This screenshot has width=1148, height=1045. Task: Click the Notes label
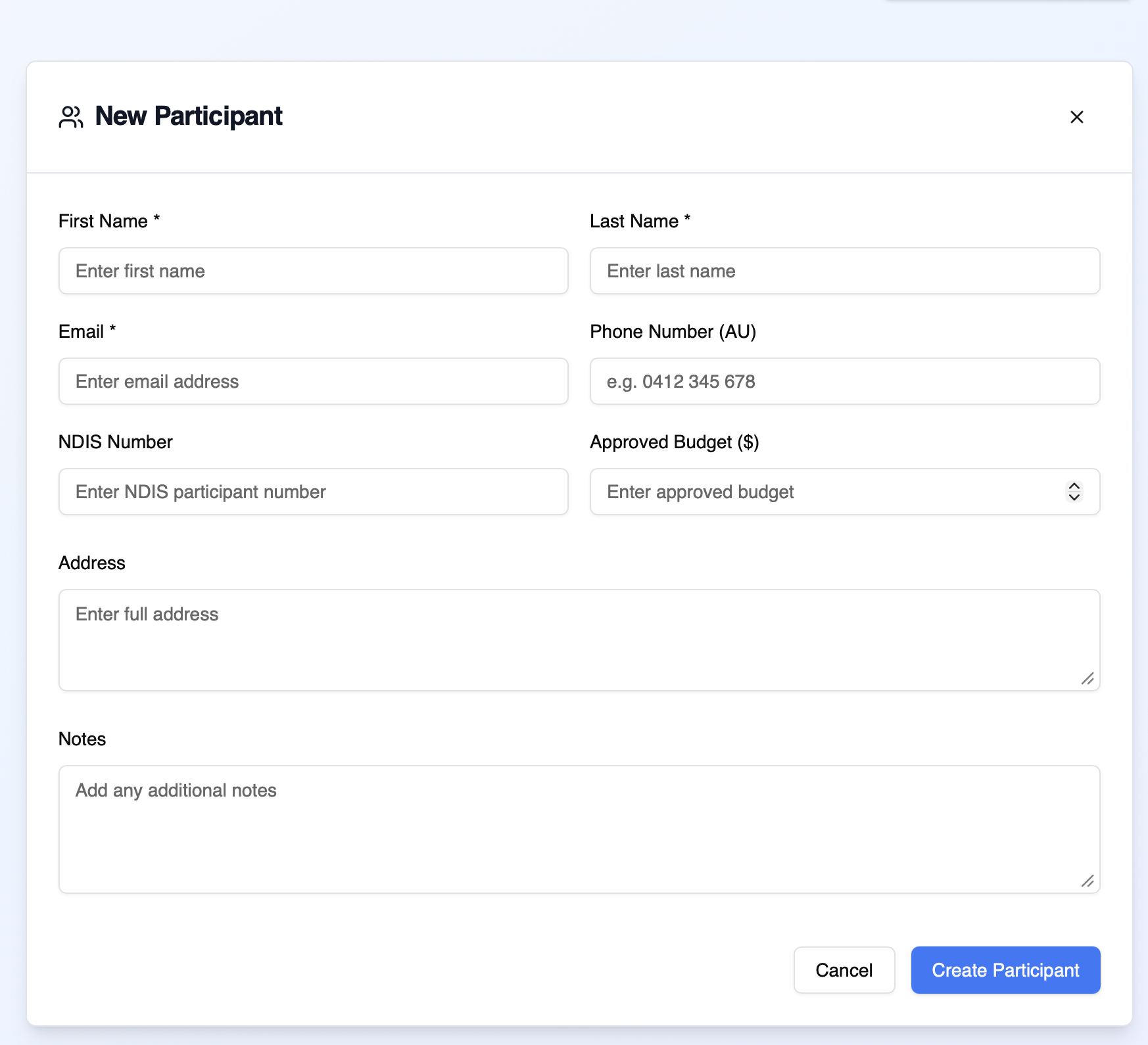[82, 739]
